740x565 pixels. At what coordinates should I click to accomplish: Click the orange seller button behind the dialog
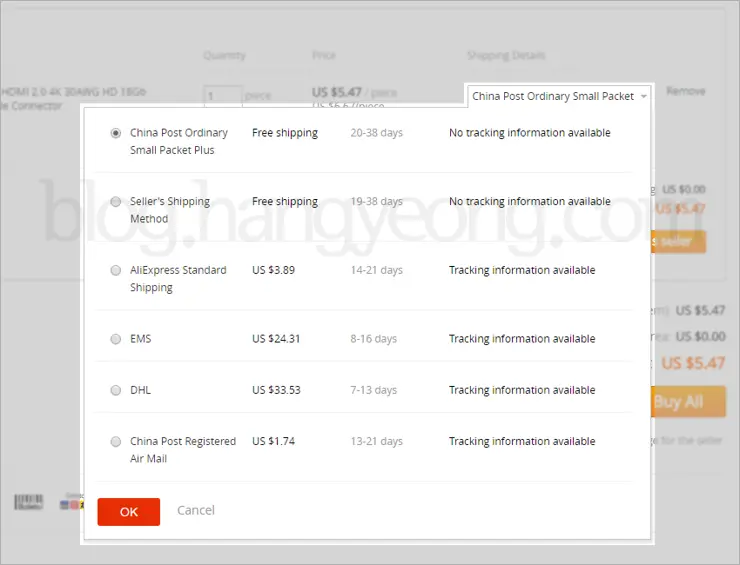click(679, 241)
